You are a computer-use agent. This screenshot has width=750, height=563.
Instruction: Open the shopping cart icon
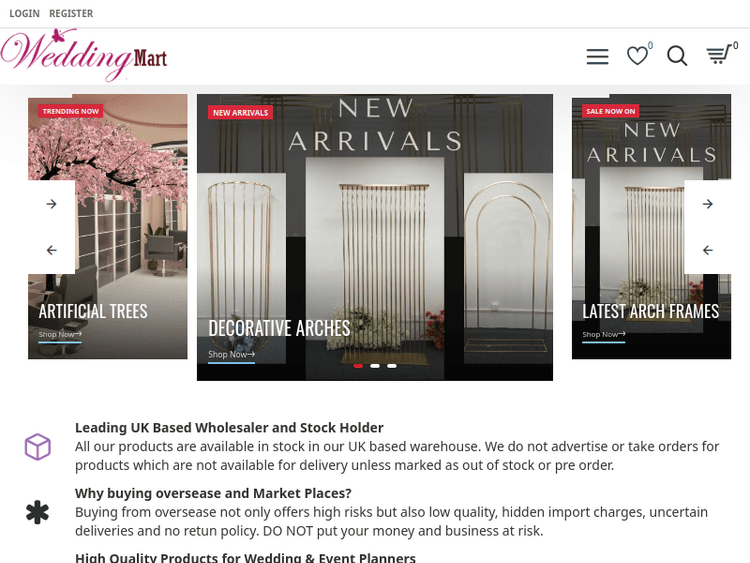click(719, 54)
